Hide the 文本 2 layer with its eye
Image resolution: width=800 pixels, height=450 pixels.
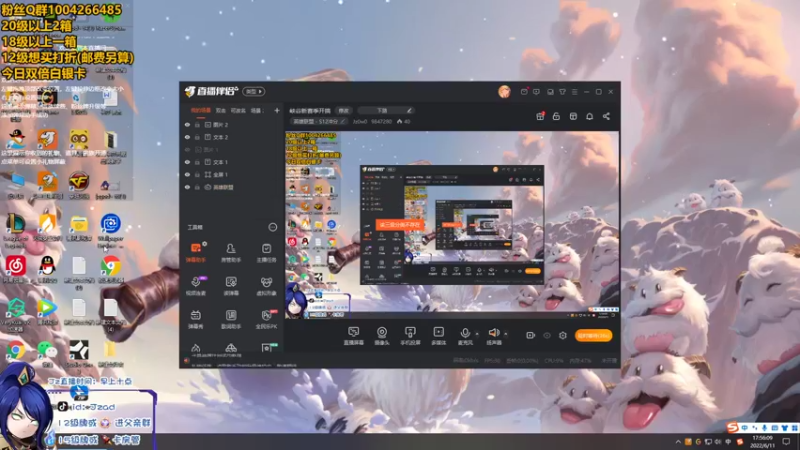pos(187,137)
